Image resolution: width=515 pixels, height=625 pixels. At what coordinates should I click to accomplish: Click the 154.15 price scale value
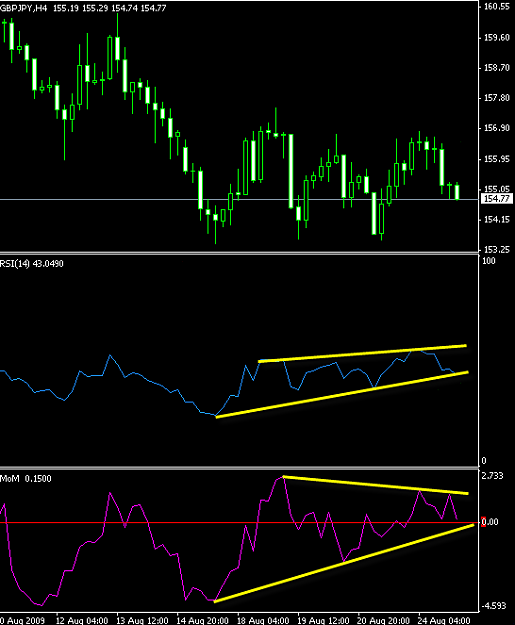[x=496, y=219]
